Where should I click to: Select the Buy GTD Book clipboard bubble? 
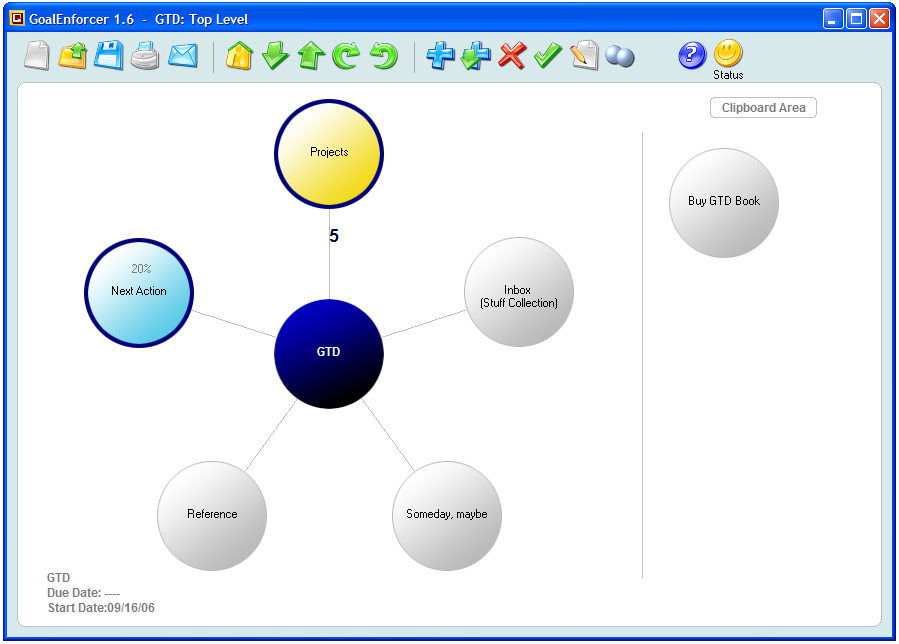724,203
